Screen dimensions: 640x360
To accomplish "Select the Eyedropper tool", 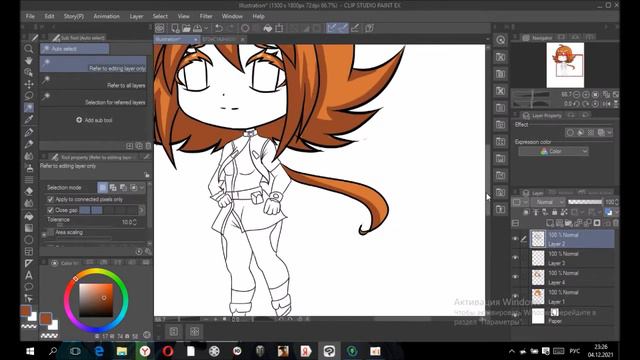I will (29, 120).
